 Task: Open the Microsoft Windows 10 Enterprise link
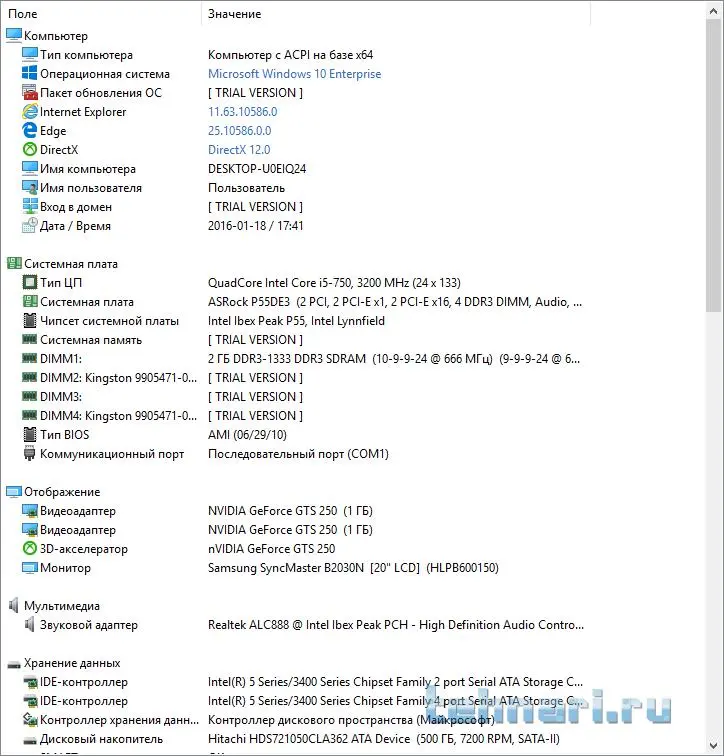click(x=295, y=74)
